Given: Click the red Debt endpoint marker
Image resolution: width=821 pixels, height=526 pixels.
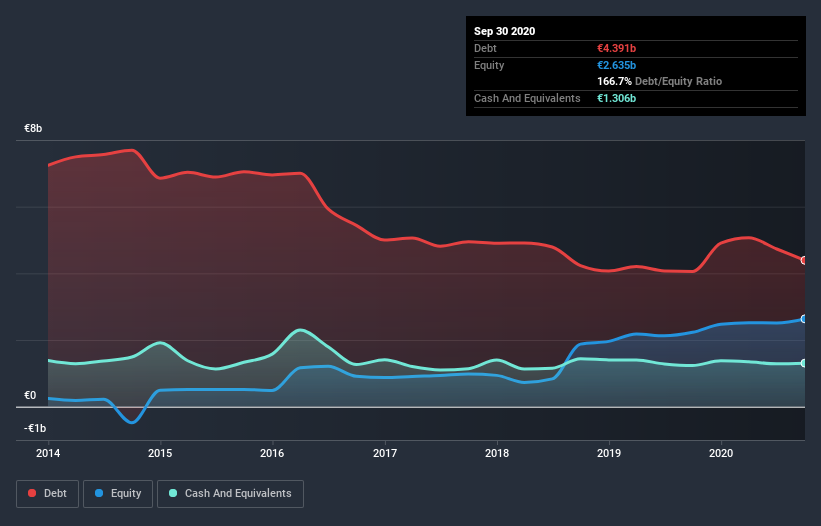Looking at the screenshot, I should pos(804,260).
